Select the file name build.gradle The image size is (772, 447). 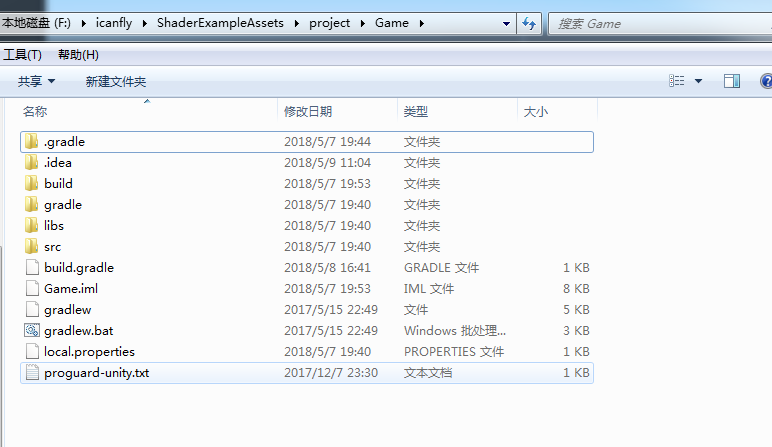[79, 267]
